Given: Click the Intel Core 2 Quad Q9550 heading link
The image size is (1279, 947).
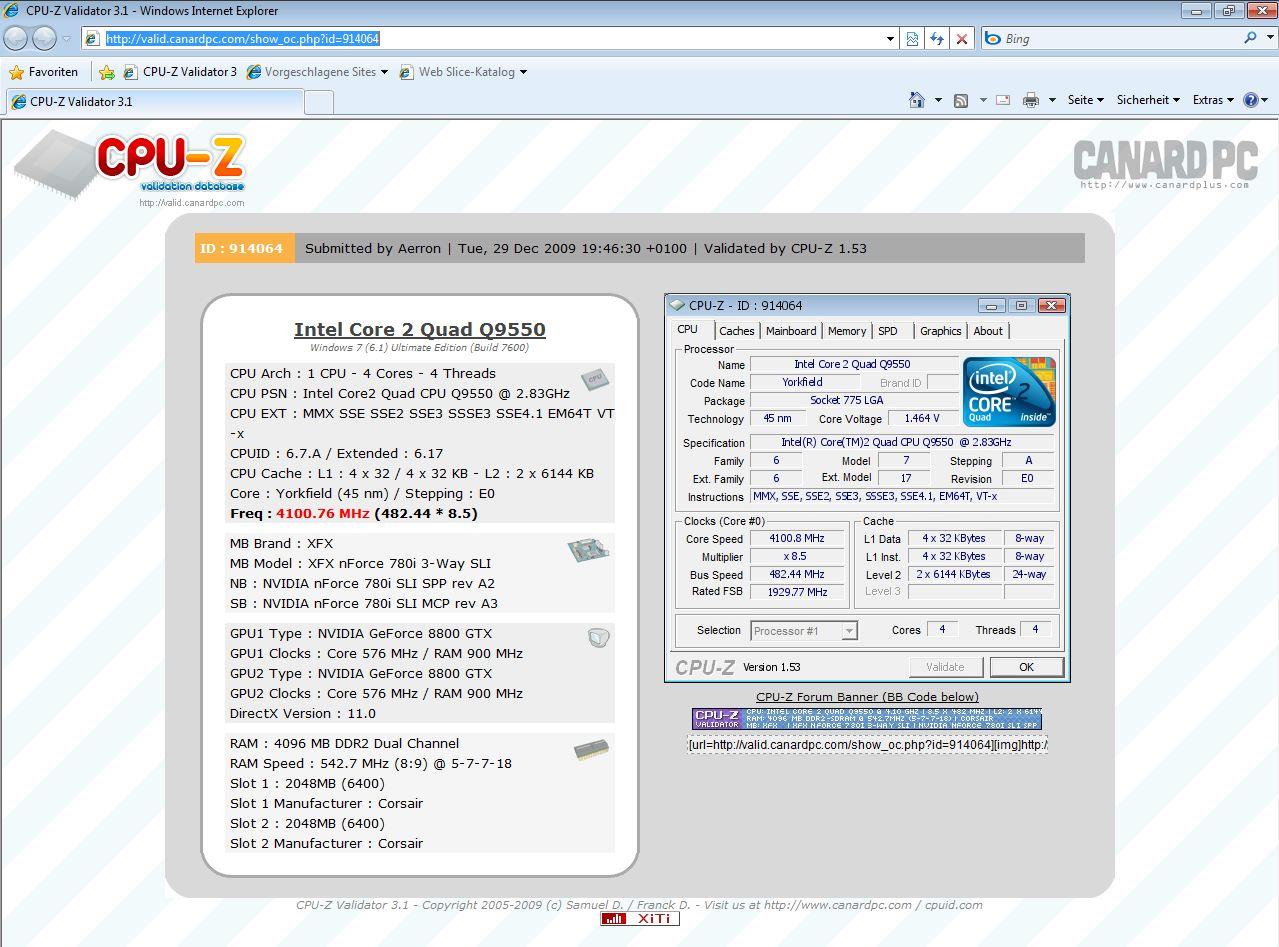Looking at the screenshot, I should 420,329.
